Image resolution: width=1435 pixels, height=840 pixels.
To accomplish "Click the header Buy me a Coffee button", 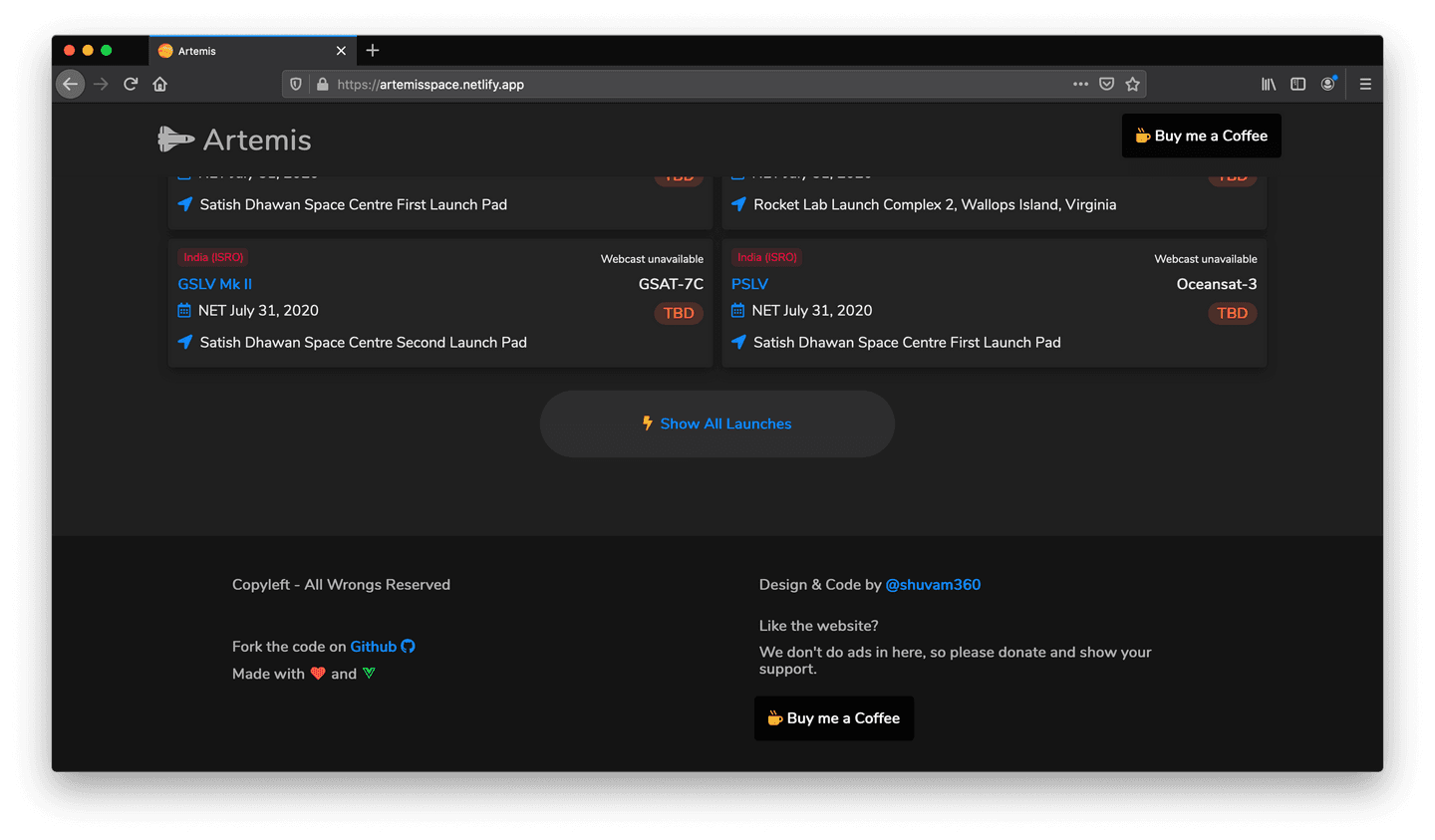I will 1202,136.
